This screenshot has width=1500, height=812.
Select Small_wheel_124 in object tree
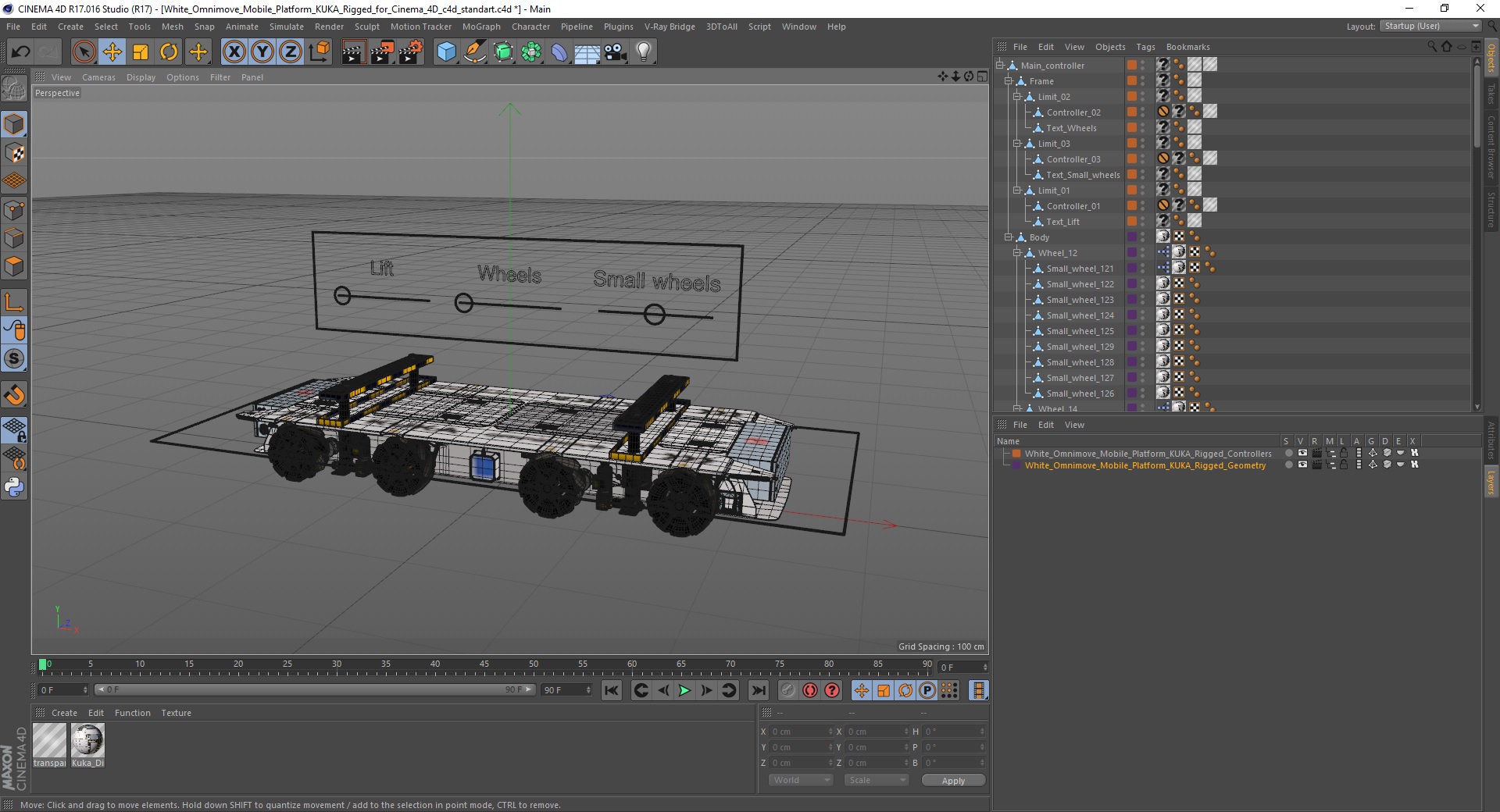point(1080,315)
